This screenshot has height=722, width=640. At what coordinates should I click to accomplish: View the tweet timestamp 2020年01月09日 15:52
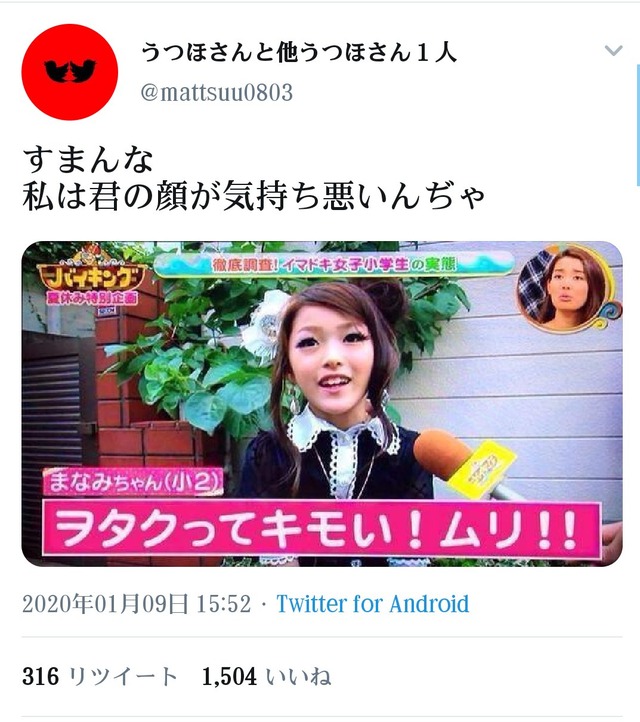click(x=136, y=604)
